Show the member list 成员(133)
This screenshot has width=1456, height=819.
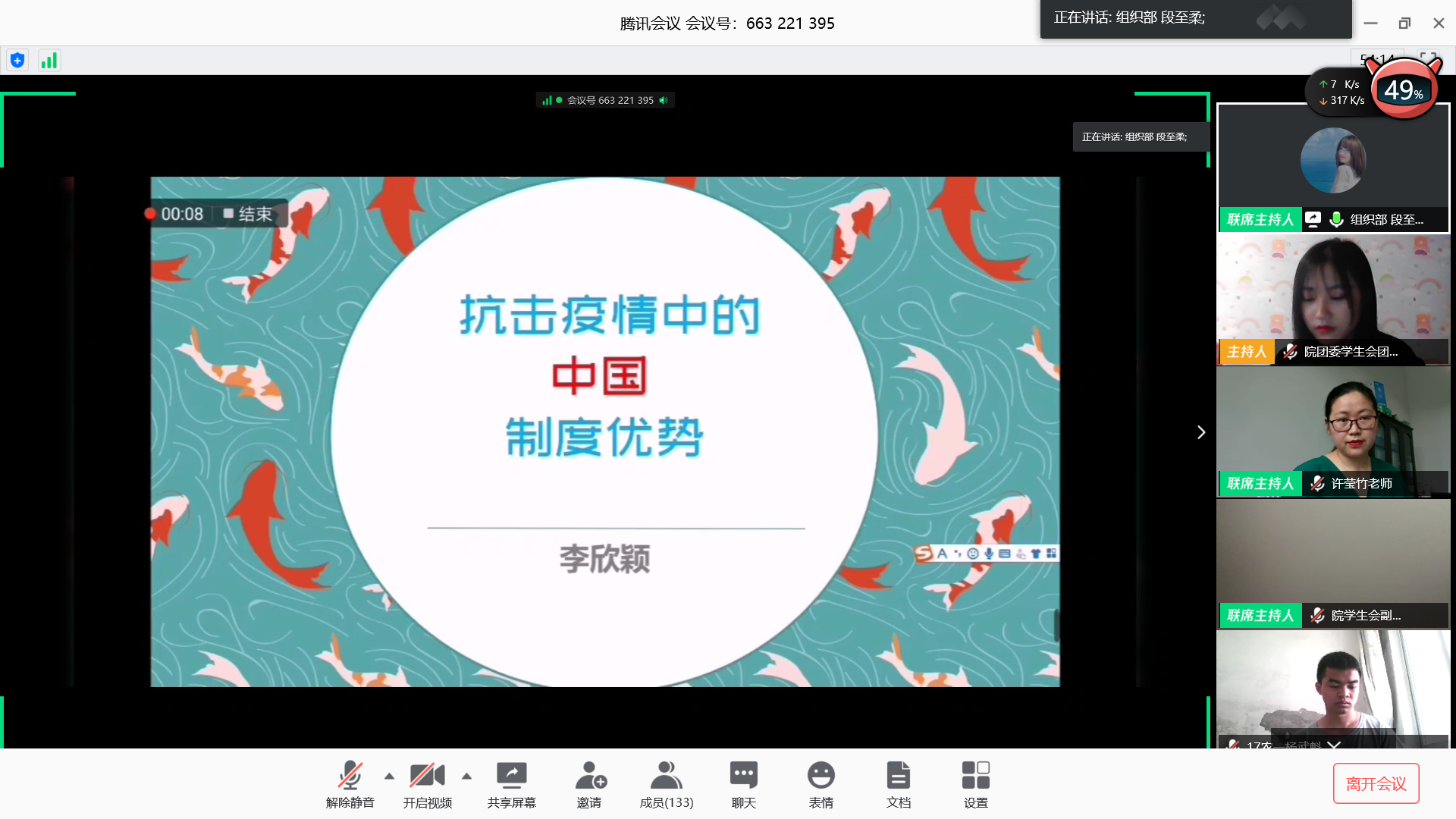[667, 783]
